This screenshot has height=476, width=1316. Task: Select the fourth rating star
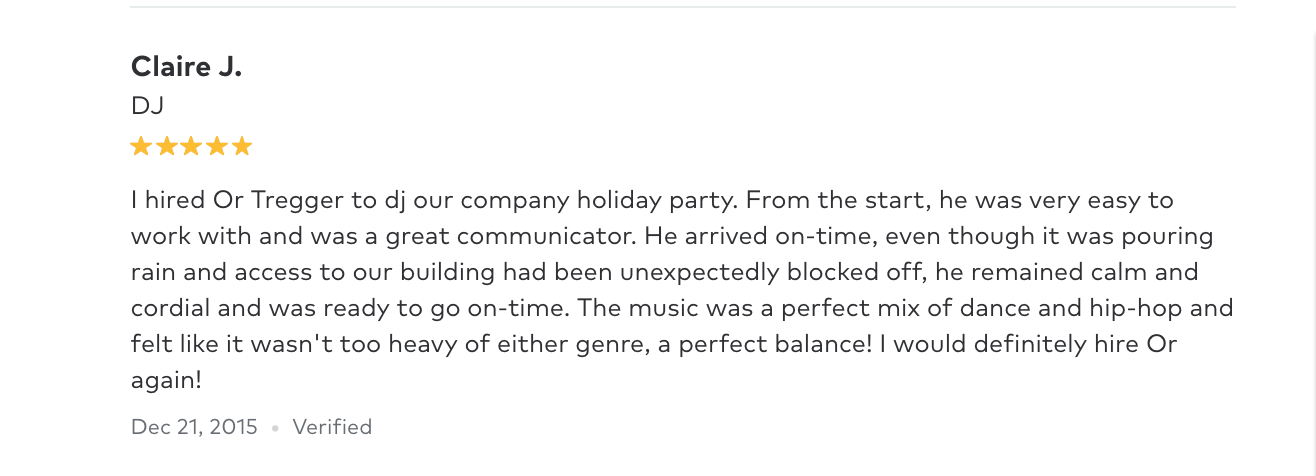(x=216, y=147)
